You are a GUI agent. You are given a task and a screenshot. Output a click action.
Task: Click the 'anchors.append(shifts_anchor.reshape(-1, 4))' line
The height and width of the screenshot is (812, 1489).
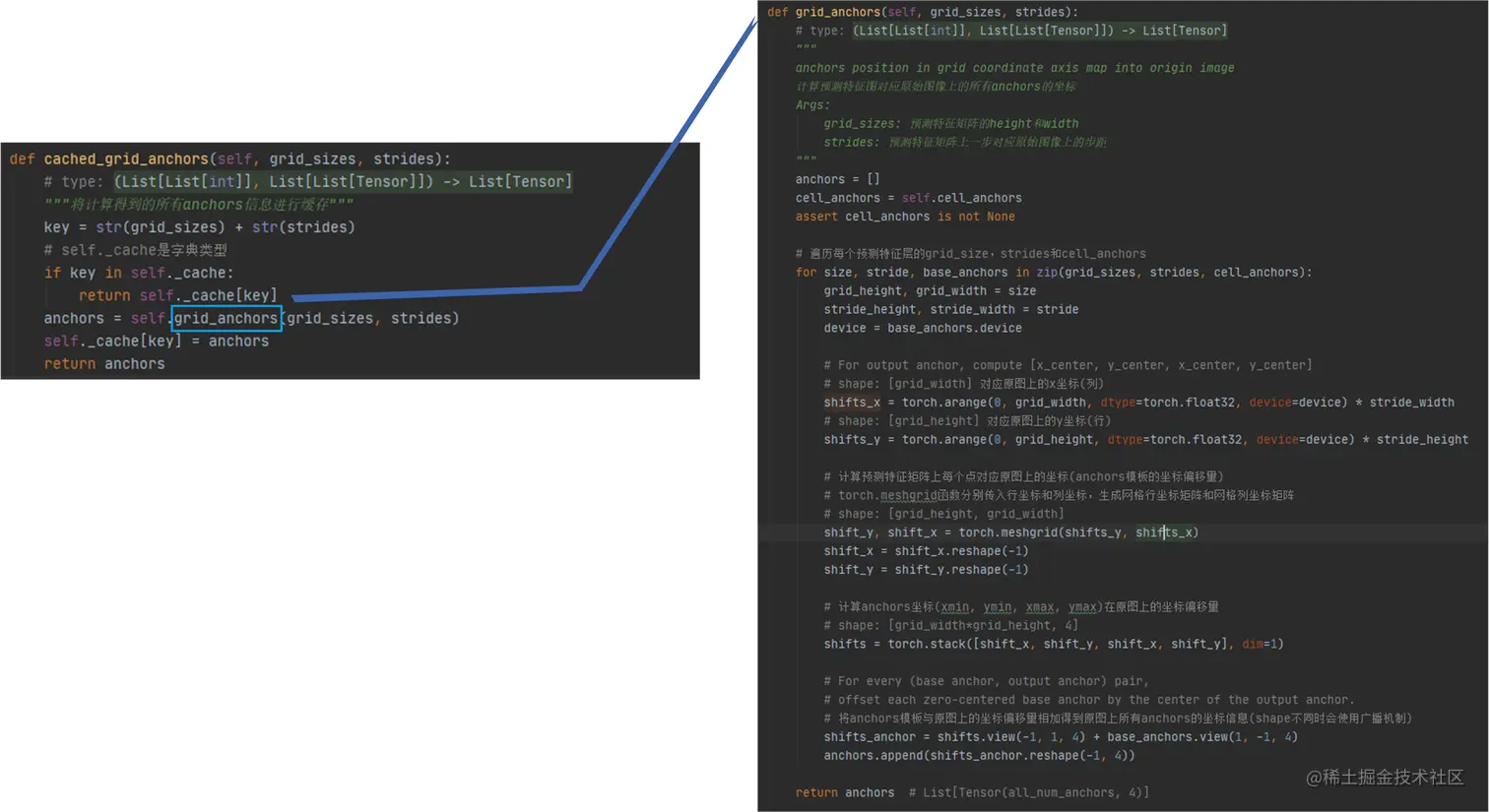pos(980,756)
